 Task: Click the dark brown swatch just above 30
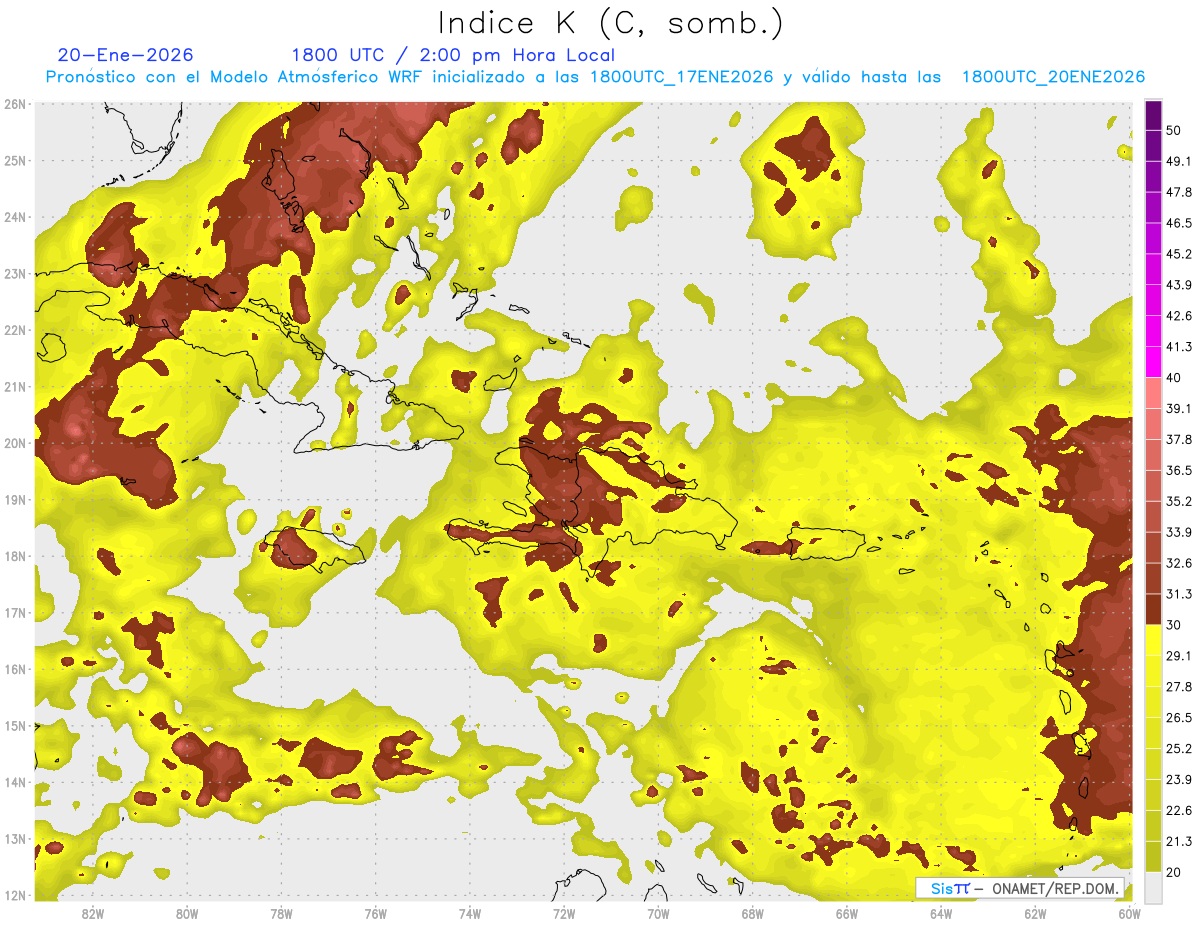click(x=1153, y=609)
